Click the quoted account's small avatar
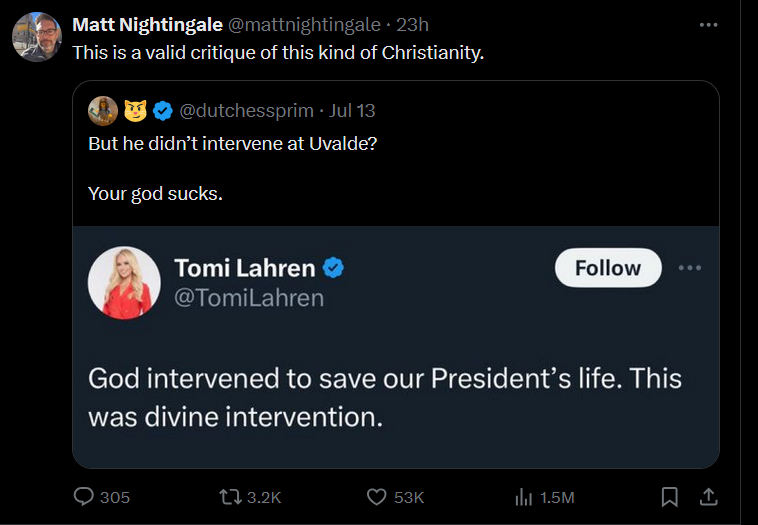 click(102, 109)
